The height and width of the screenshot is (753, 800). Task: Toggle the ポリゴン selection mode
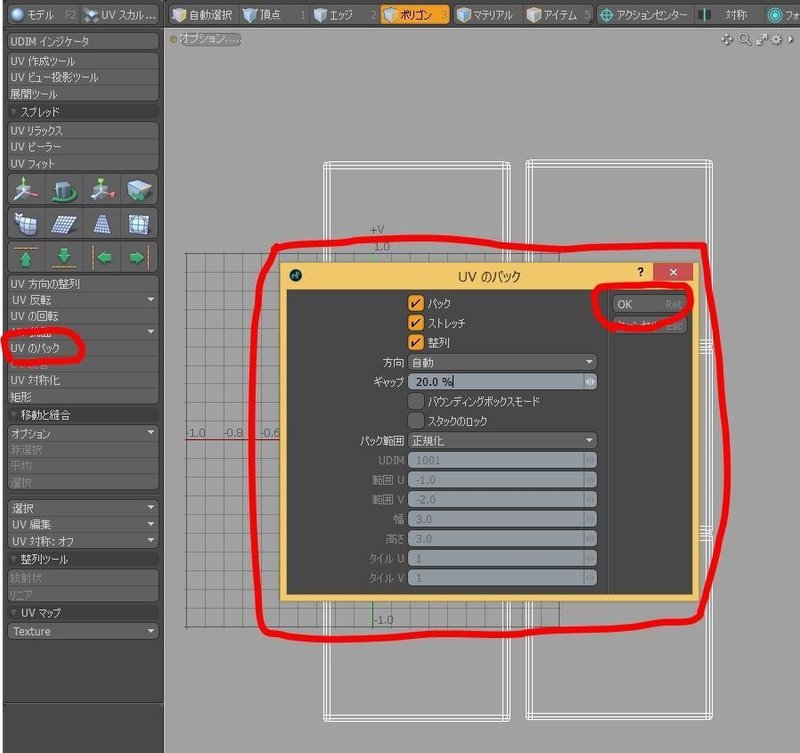click(415, 15)
